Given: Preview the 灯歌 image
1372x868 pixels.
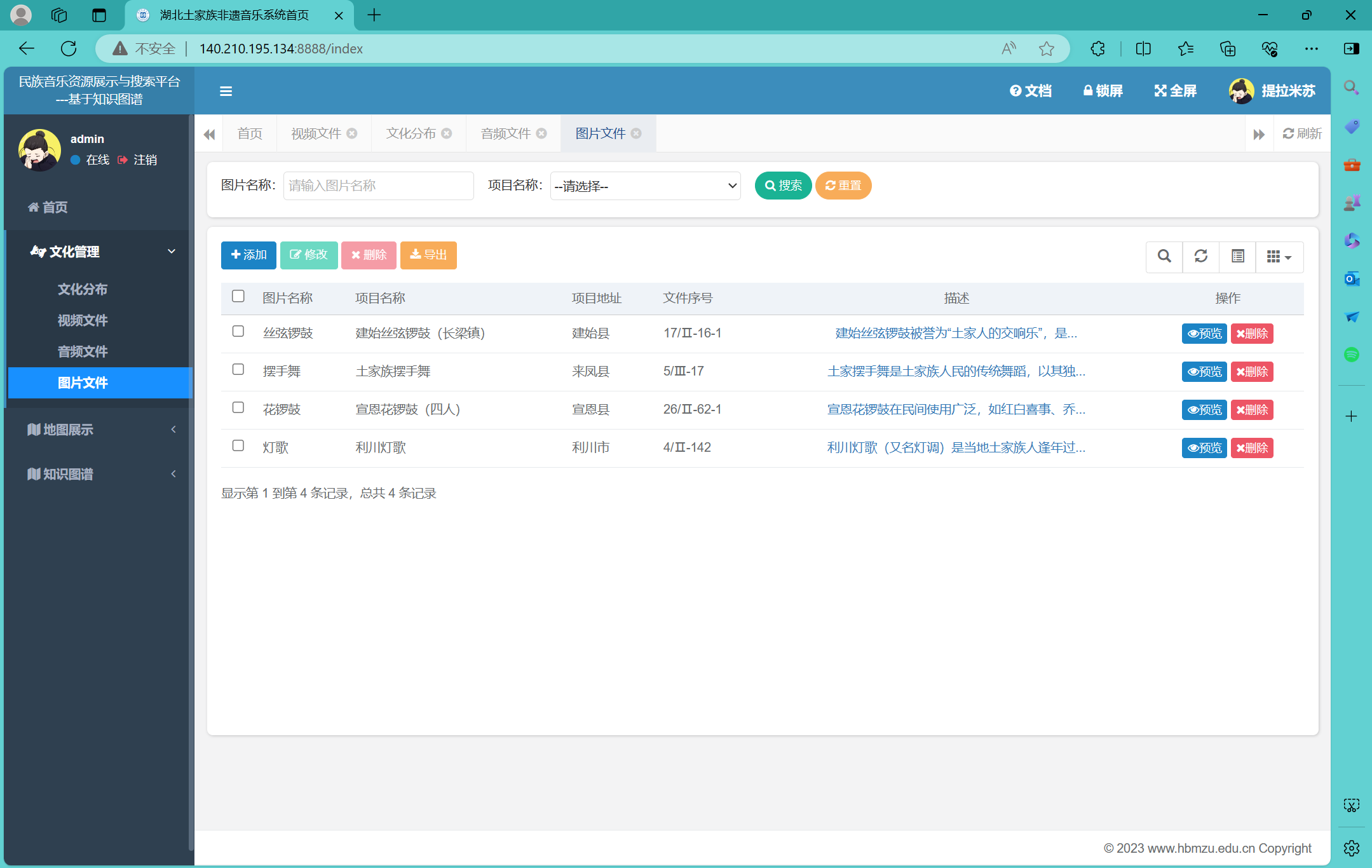Looking at the screenshot, I should click(1204, 448).
